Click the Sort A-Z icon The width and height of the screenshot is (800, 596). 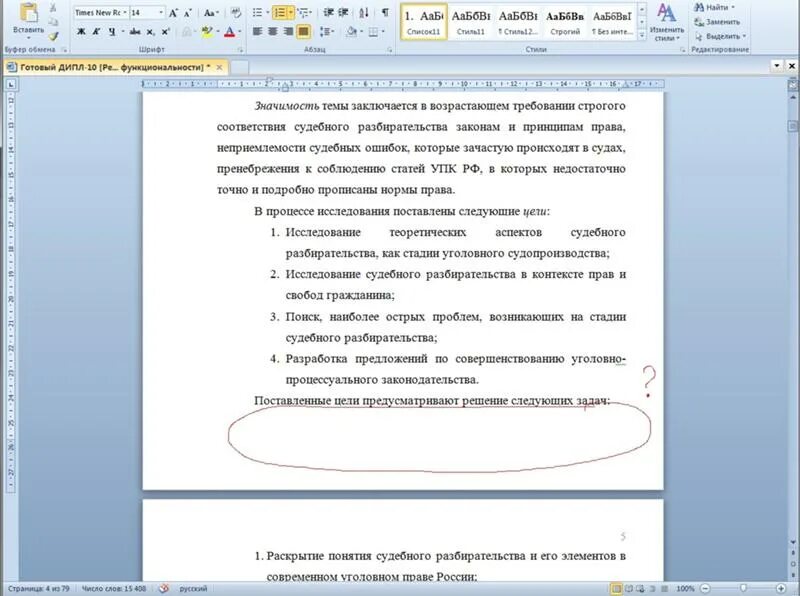pos(364,13)
